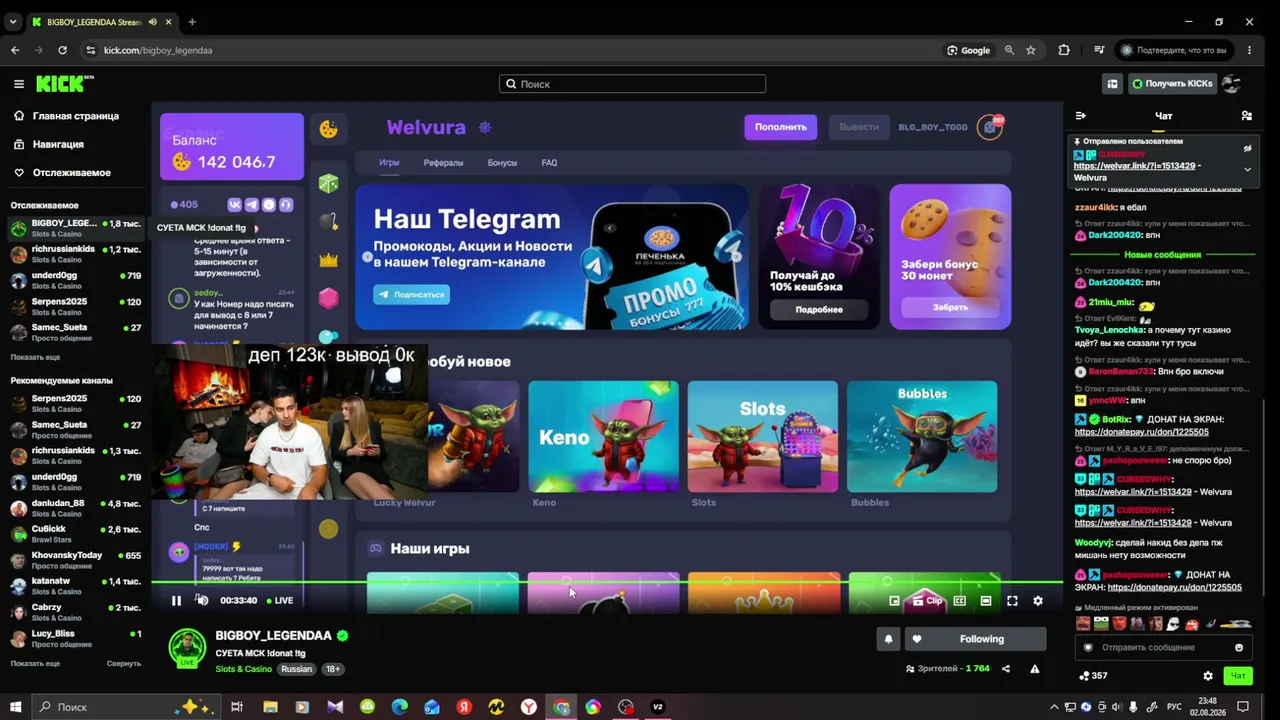Image resolution: width=1280 pixels, height=720 pixels.
Task: Open Отслеживаемое in sidebar
Action: click(62, 172)
